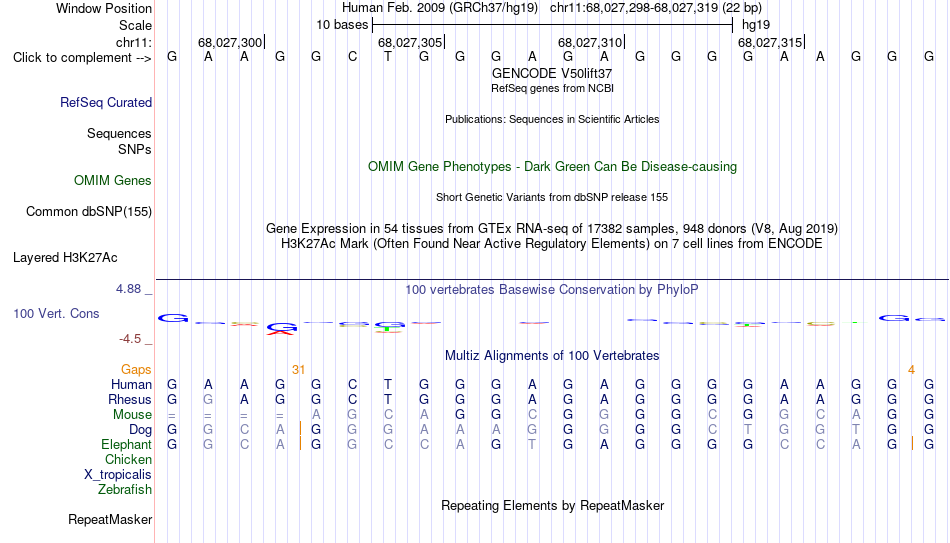Click the Scale label

[x=136, y=25]
